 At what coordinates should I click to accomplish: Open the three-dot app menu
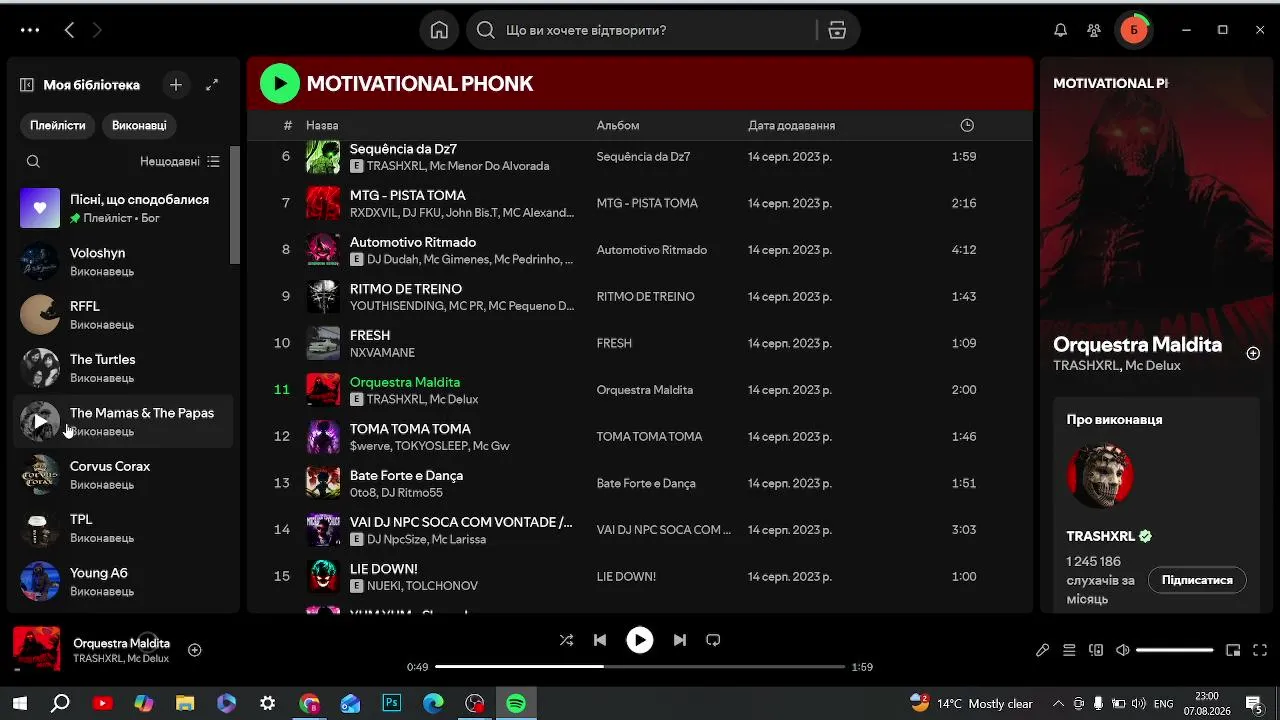click(30, 30)
